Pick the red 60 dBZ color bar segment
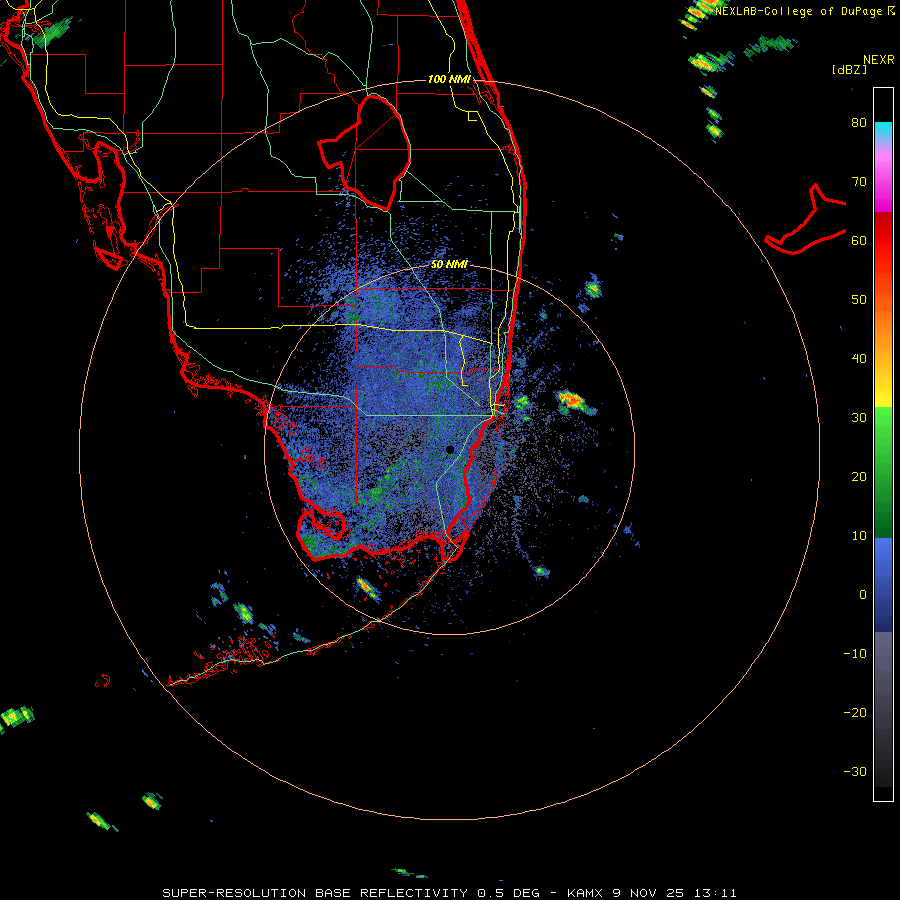The height and width of the screenshot is (900, 900). tap(883, 241)
